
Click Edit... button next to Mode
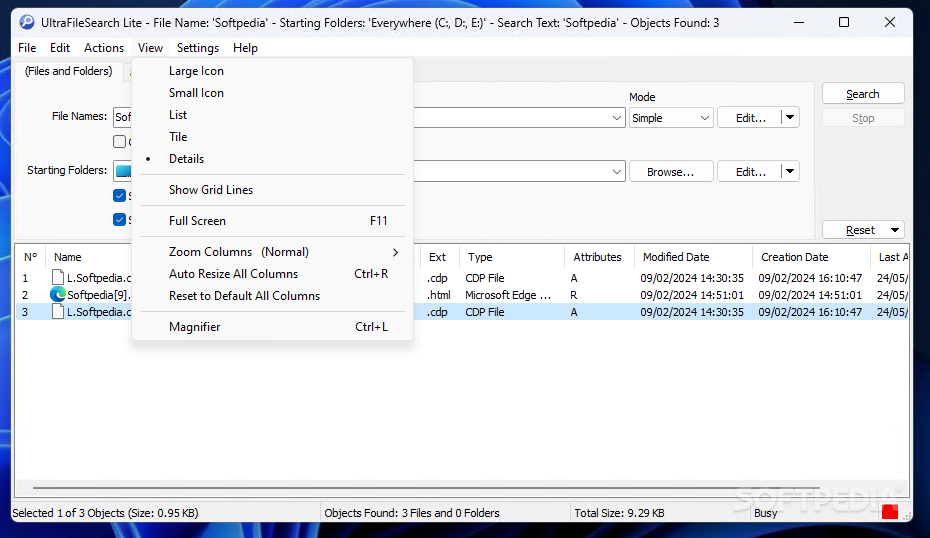[750, 117]
